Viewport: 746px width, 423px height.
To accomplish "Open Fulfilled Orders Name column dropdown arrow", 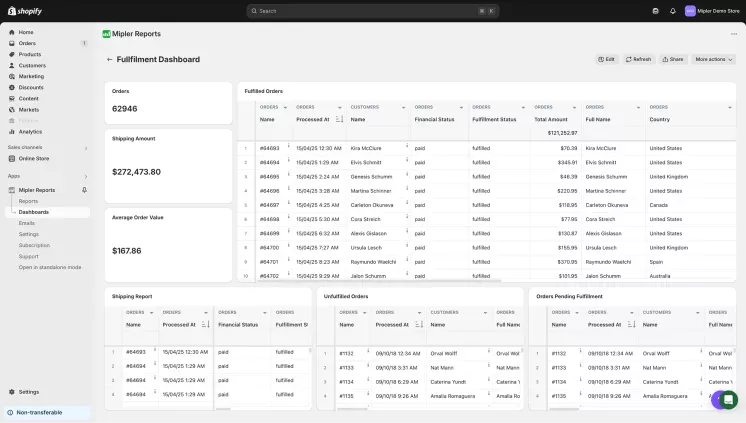I will click(285, 108).
